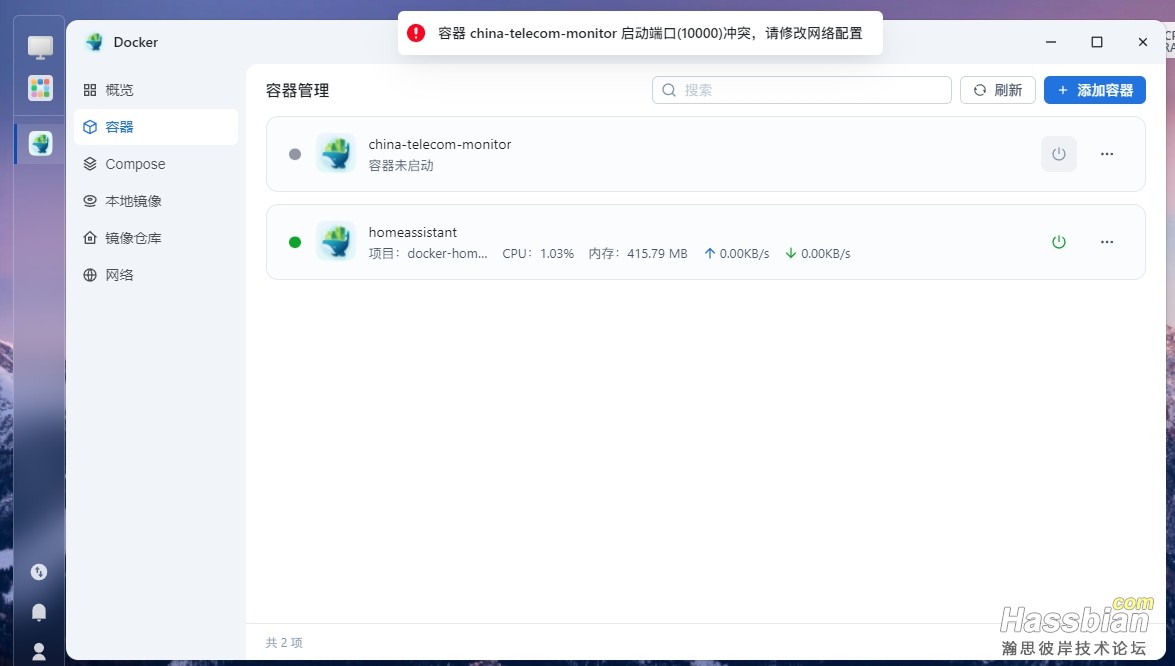Open 本地镜像 local images section
The width and height of the screenshot is (1175, 666).
coord(156,201)
